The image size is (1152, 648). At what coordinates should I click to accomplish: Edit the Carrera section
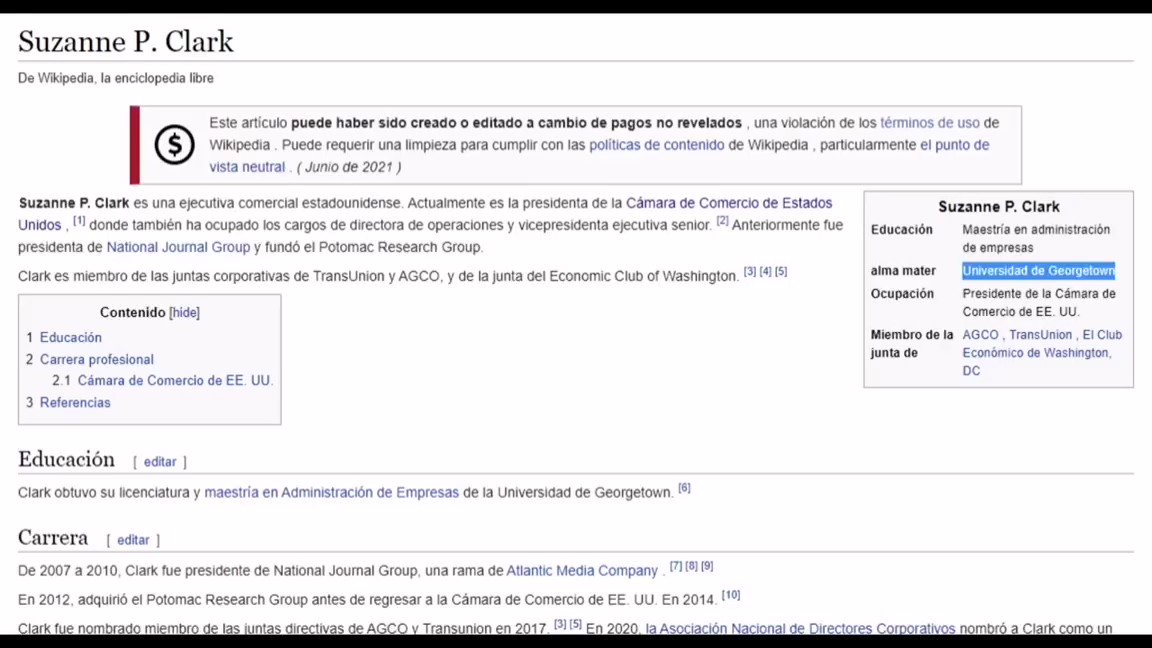click(133, 540)
